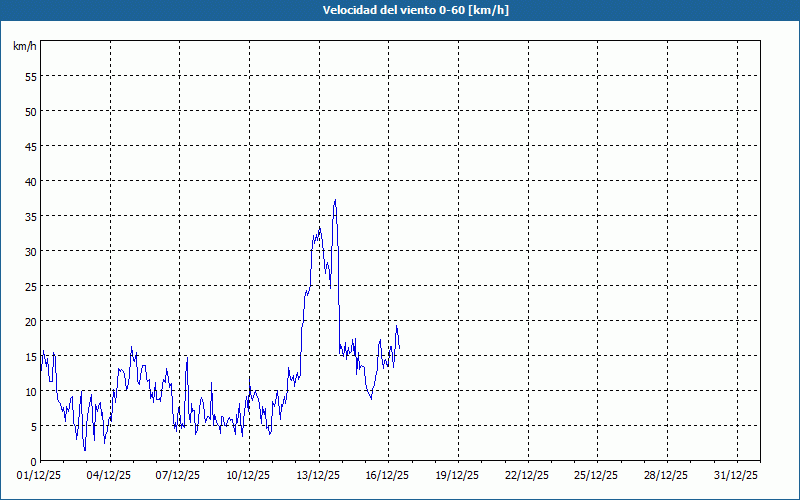
Task: Select the 40 value on the y-axis
Action: tap(30, 181)
